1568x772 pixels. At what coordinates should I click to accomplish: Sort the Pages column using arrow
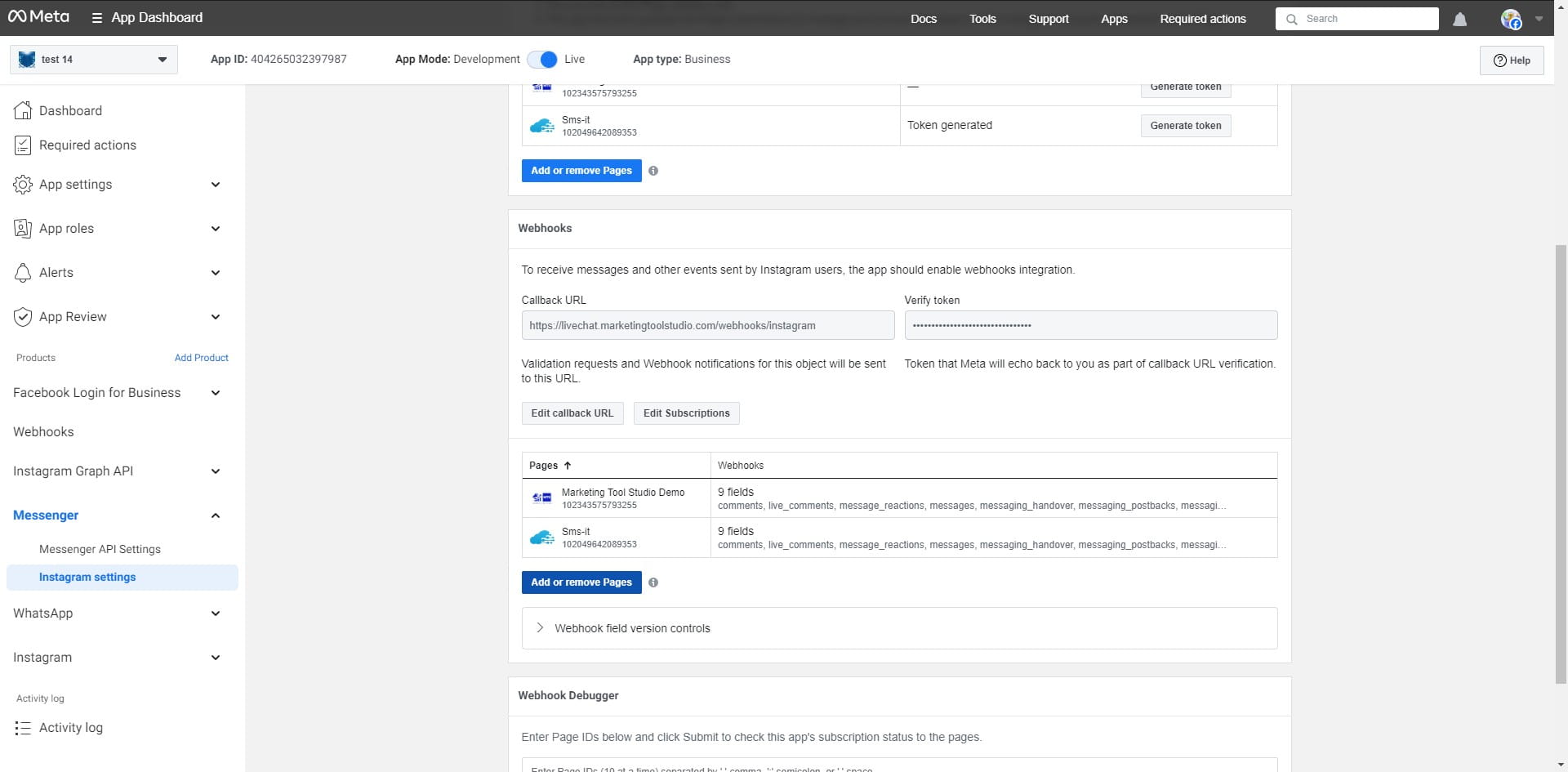tap(568, 466)
